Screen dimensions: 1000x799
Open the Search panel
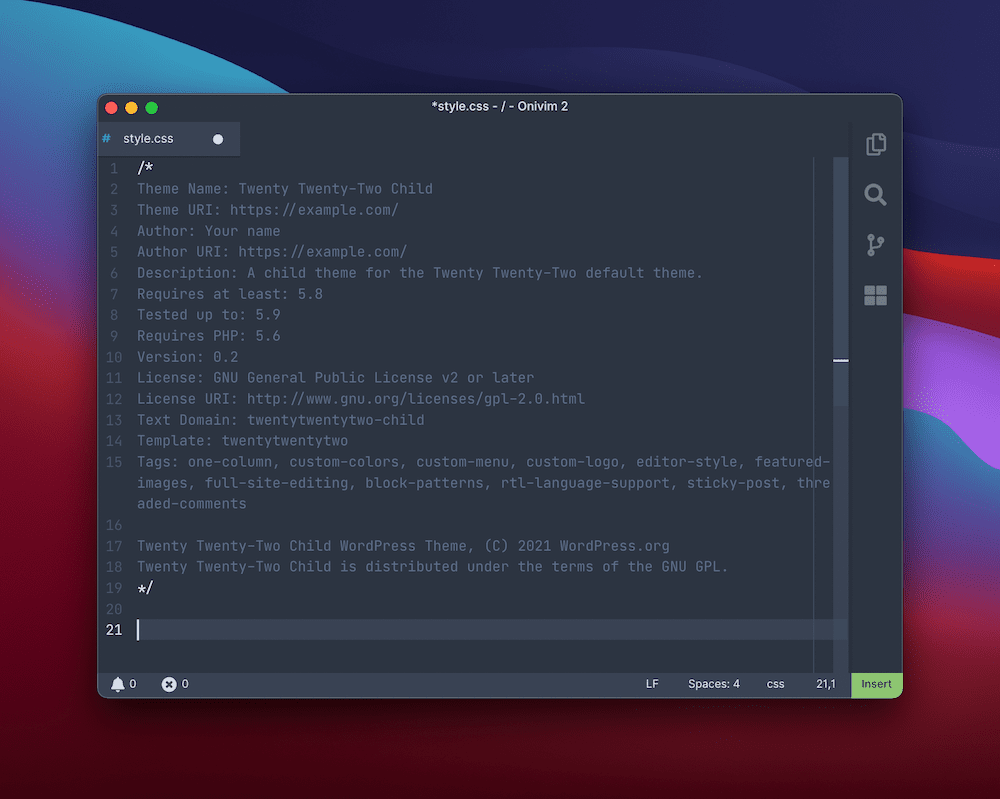point(875,195)
